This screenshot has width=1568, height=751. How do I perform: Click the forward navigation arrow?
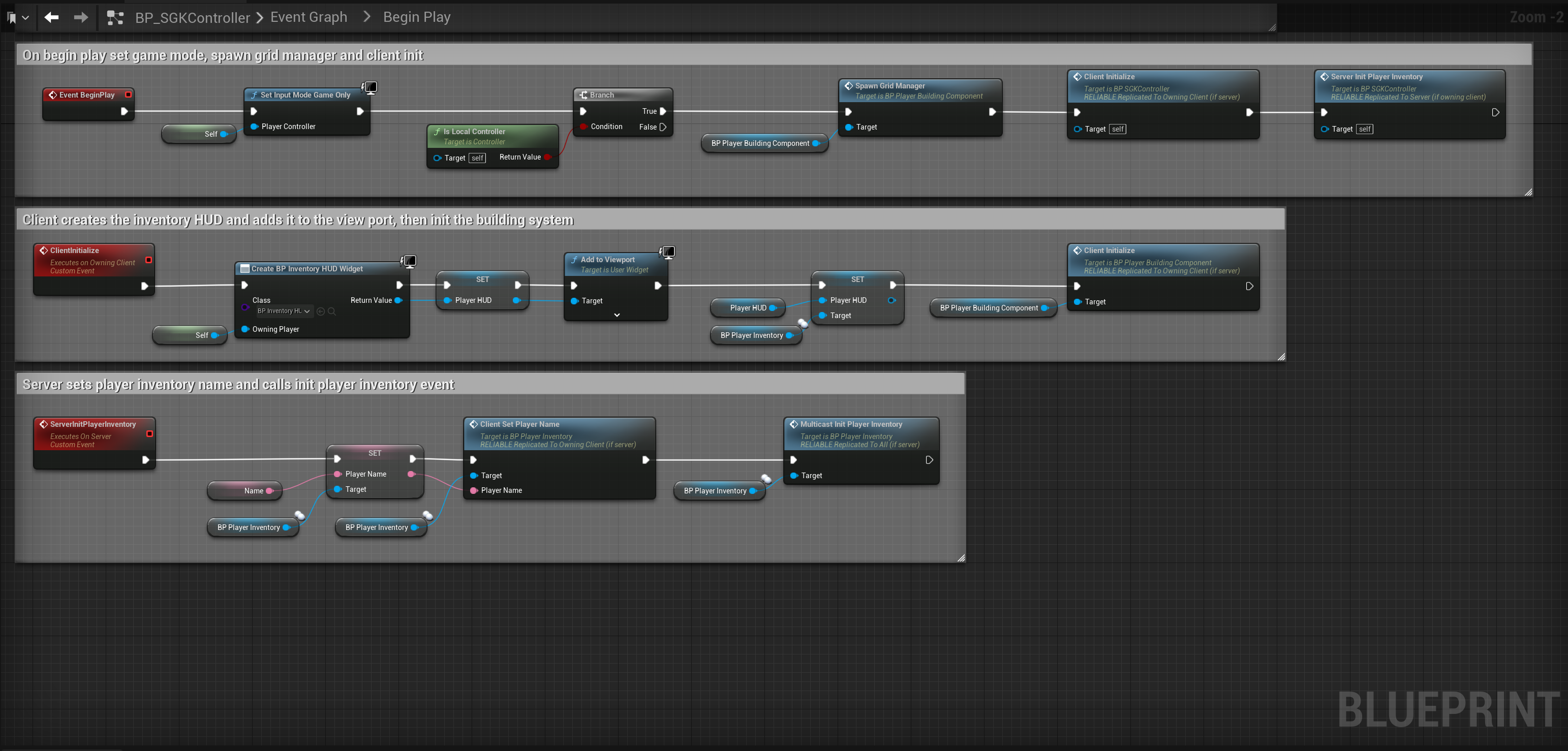coord(81,17)
